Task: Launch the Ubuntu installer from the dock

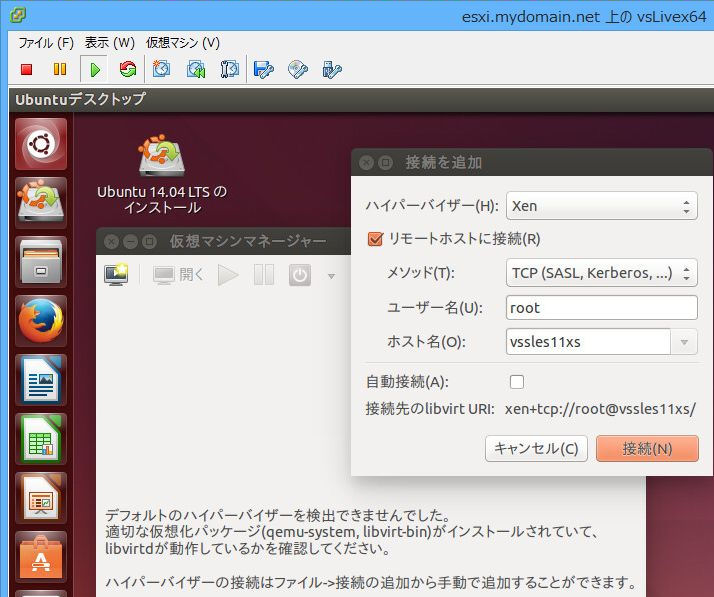Action: [x=41, y=203]
